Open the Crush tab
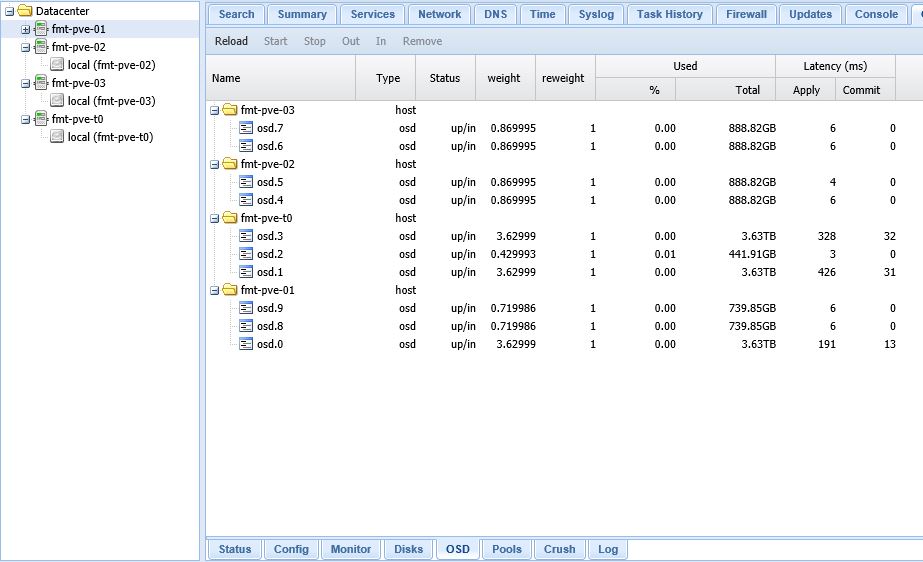Viewport: 923px width, 562px height. pyautogui.click(x=559, y=549)
